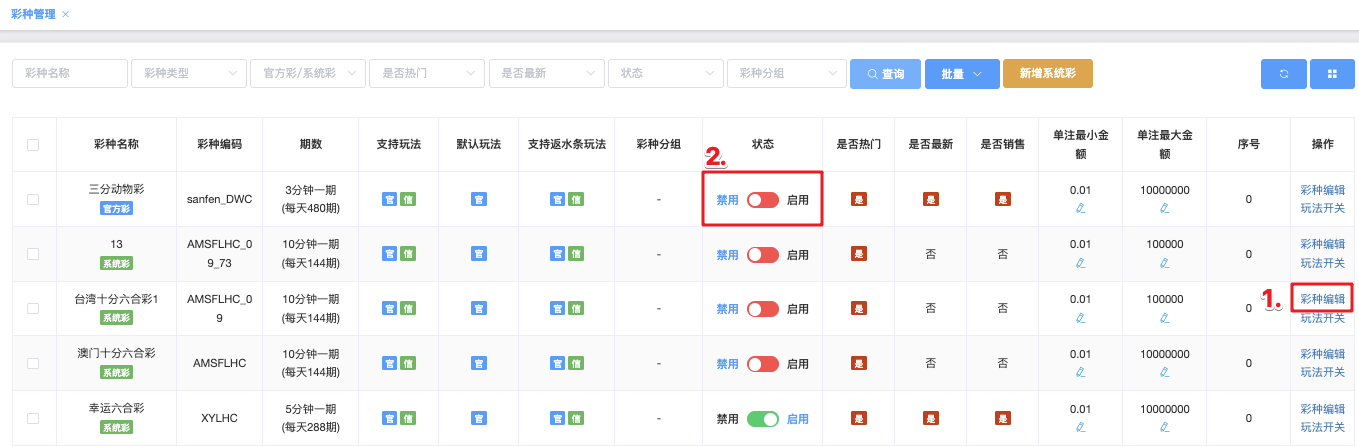Edit minimum bet amount for 幸运六合彩
The width and height of the screenshot is (1359, 446).
[1080, 427]
